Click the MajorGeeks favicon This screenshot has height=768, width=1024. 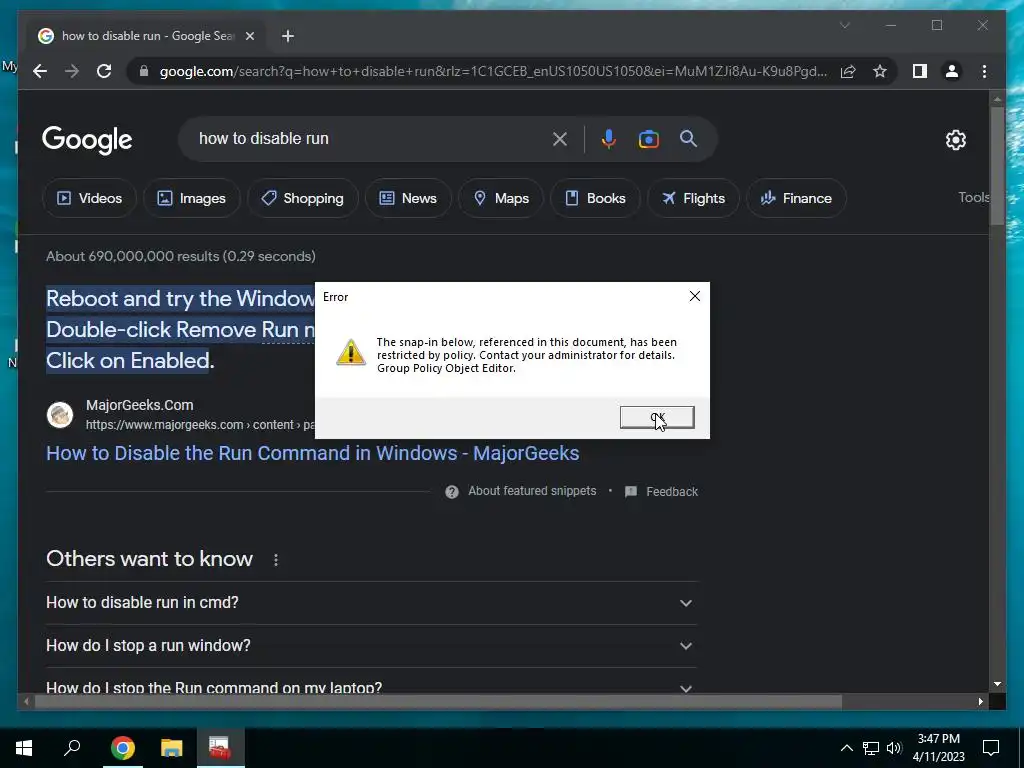tap(60, 415)
